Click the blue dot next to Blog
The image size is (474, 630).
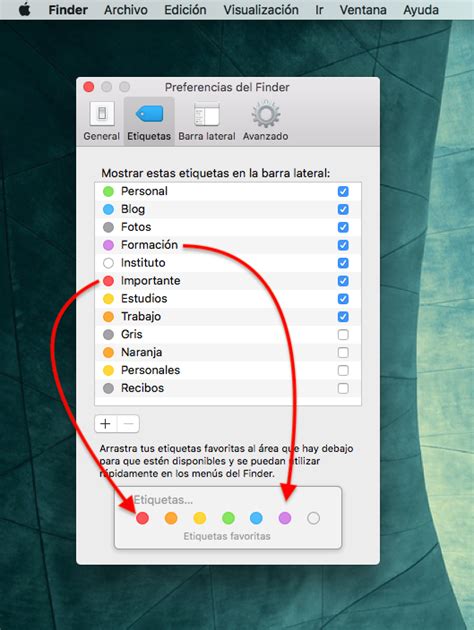click(108, 209)
